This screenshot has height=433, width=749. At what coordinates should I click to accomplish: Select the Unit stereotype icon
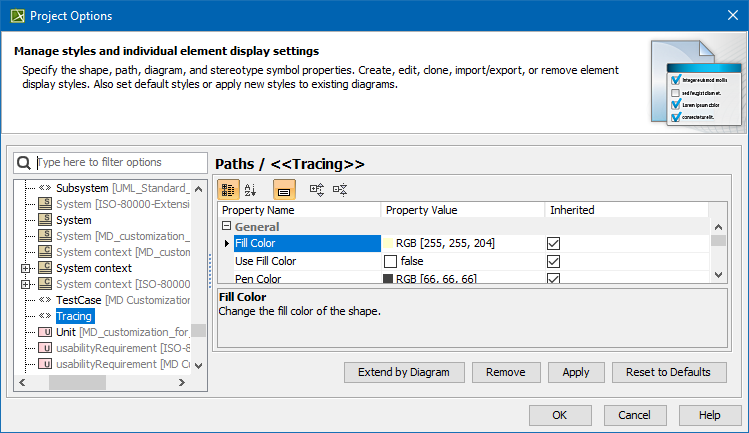pyautogui.click(x=44, y=332)
